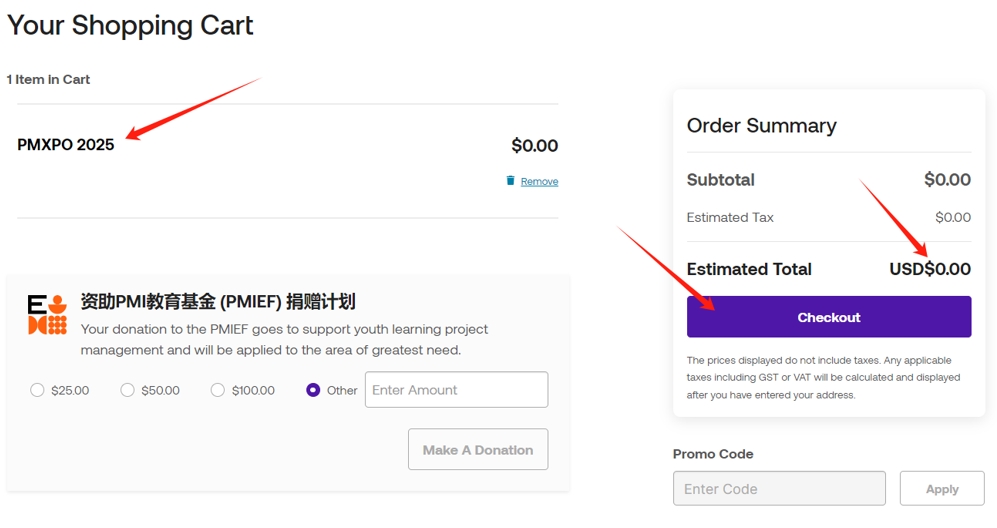
Task: Choose the $100.00 donation amount
Action: point(217,390)
